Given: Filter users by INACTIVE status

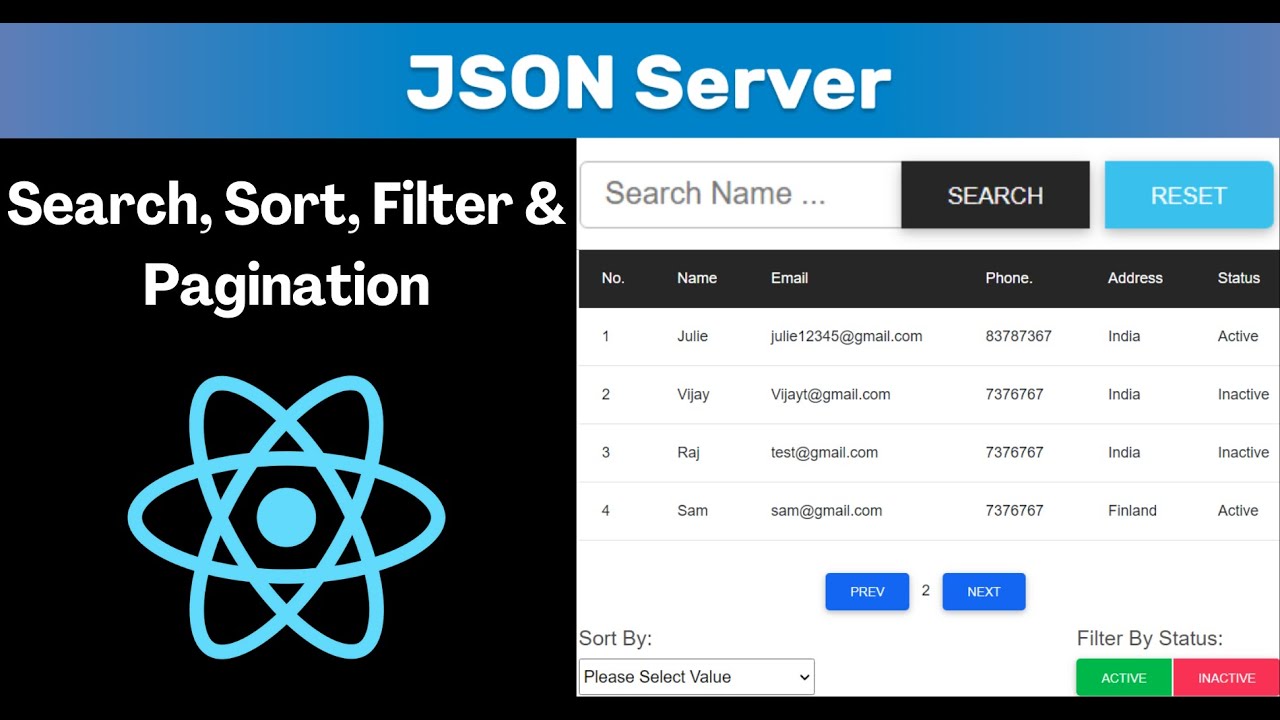Looking at the screenshot, I should point(1226,678).
